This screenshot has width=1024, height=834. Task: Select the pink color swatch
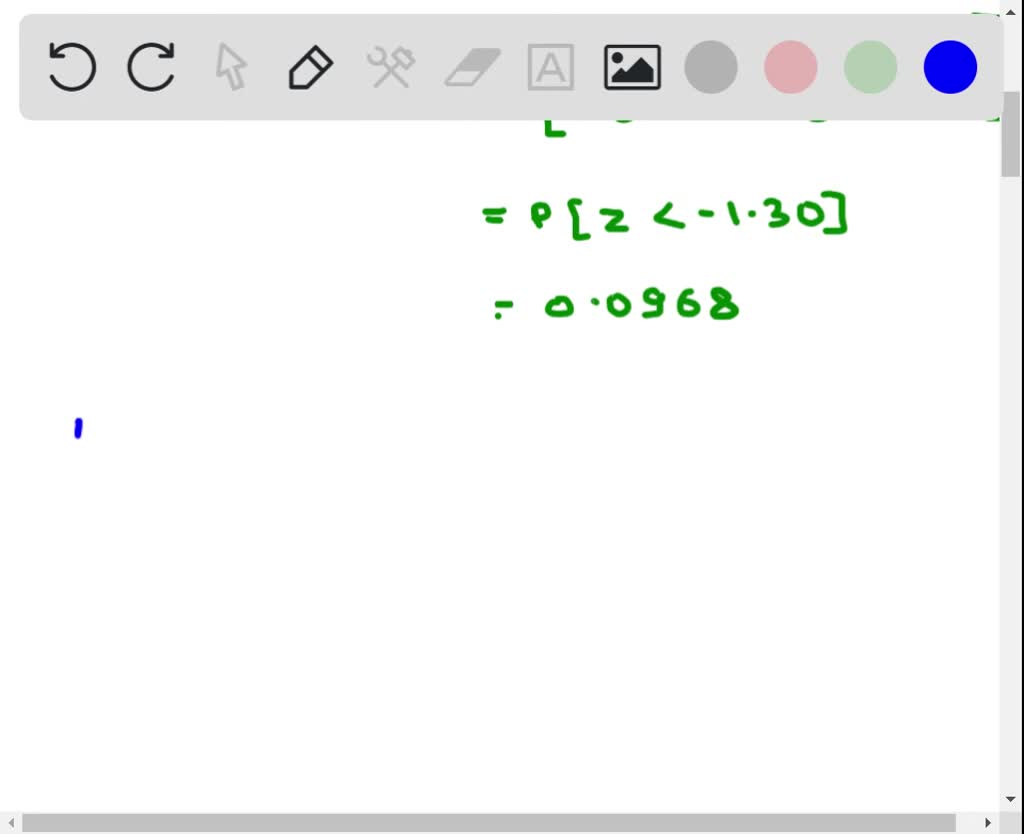[790, 67]
